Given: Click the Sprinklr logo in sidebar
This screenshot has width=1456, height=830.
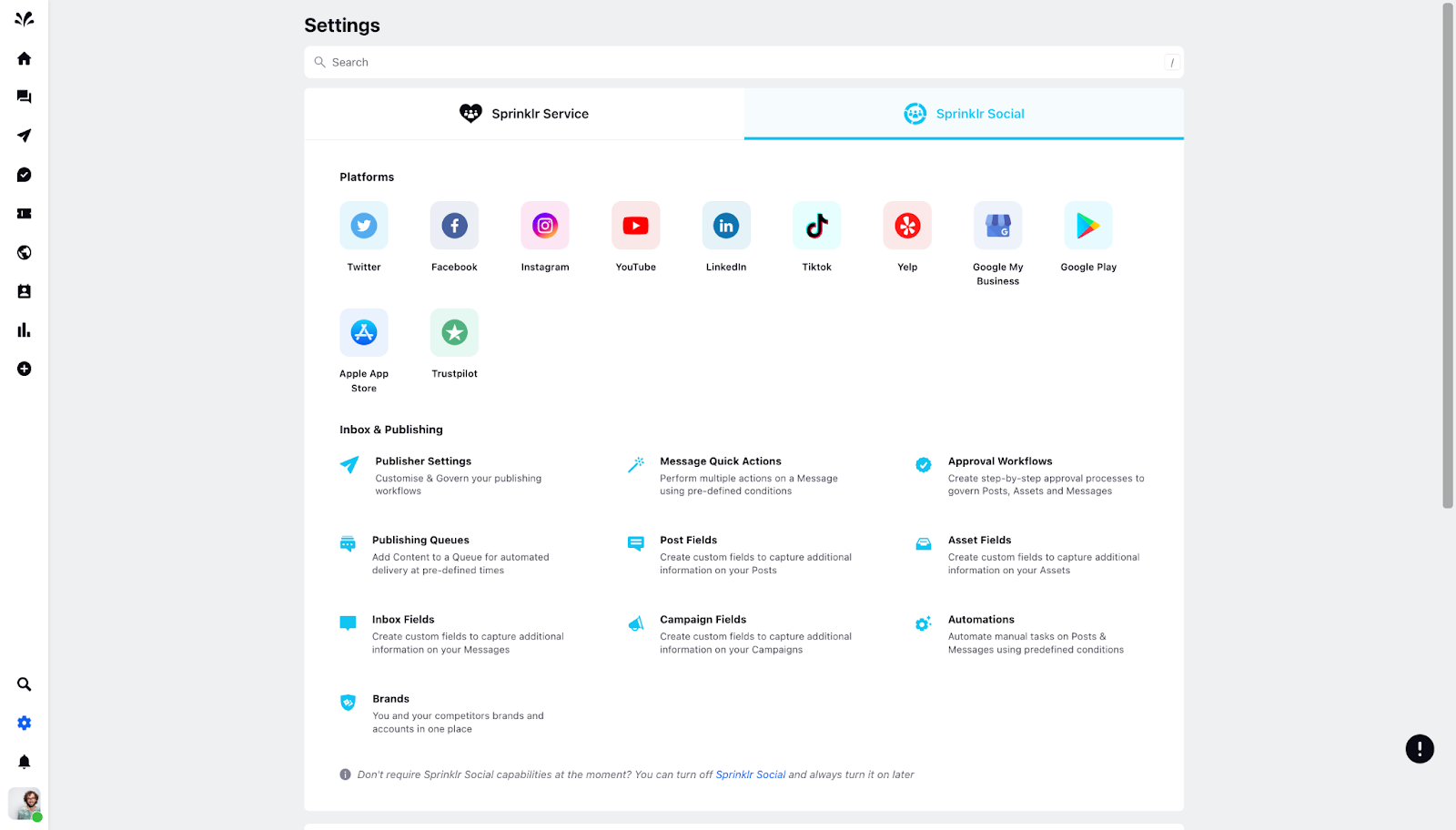Looking at the screenshot, I should tap(25, 19).
